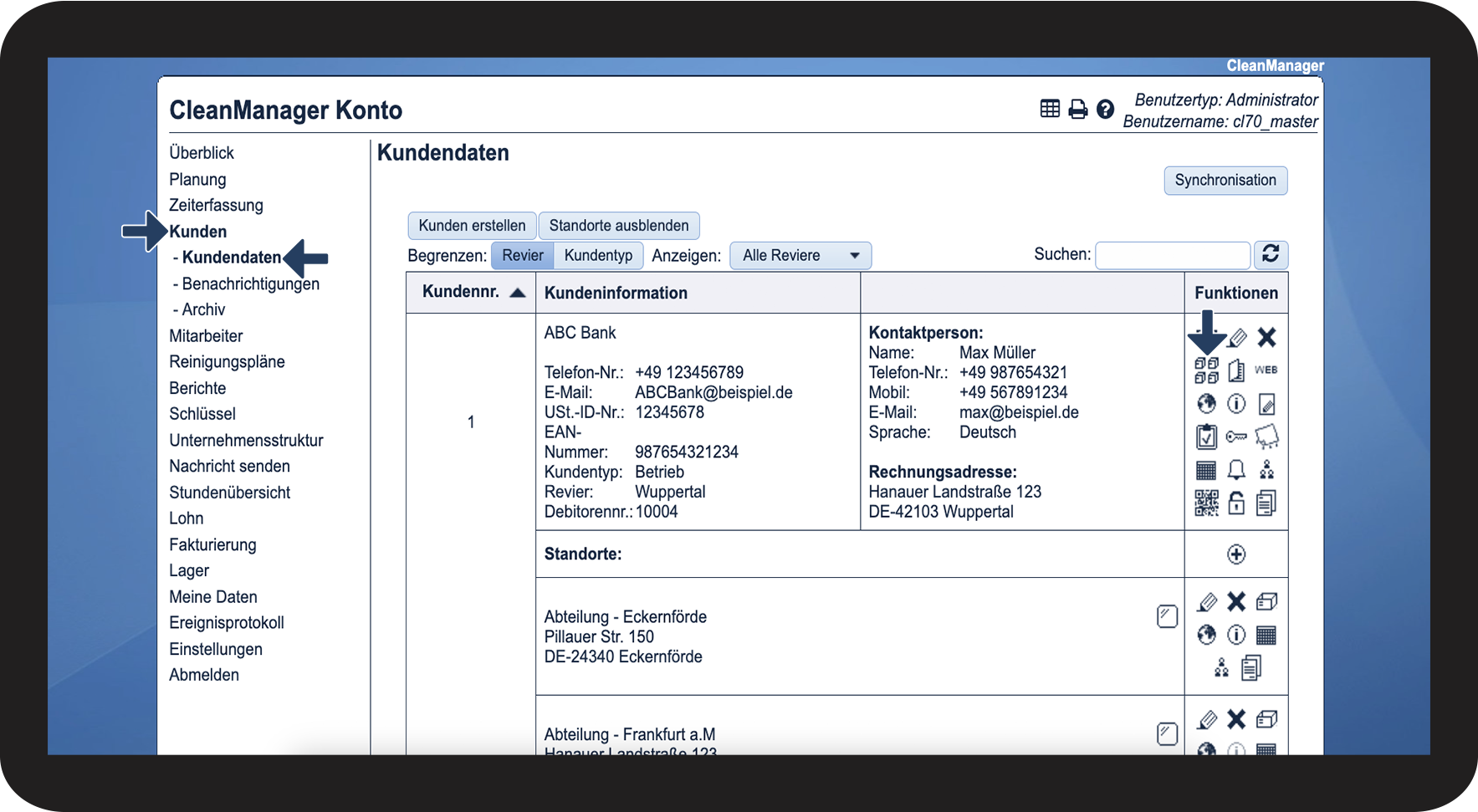This screenshot has height=812, width=1478.
Task: Delete the Eckernförde location with X icon
Action: click(1236, 602)
